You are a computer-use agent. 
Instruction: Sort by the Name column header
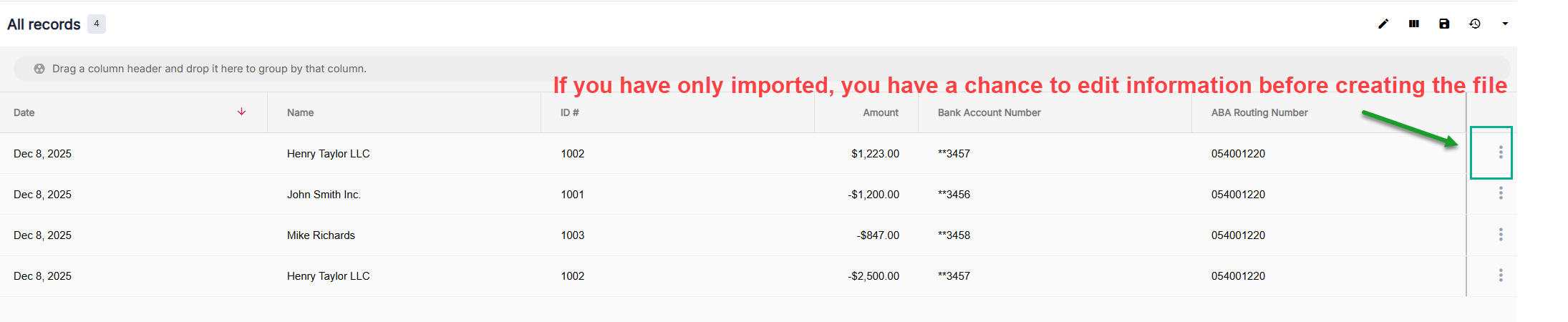tap(301, 112)
